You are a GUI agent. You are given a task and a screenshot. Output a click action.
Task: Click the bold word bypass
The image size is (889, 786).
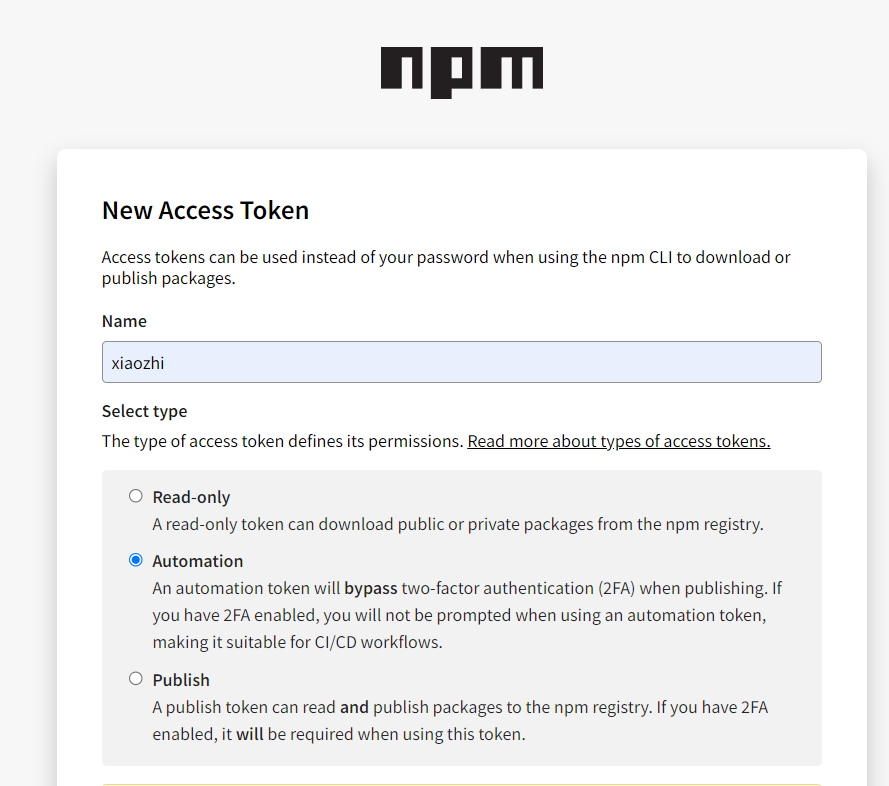coord(371,588)
